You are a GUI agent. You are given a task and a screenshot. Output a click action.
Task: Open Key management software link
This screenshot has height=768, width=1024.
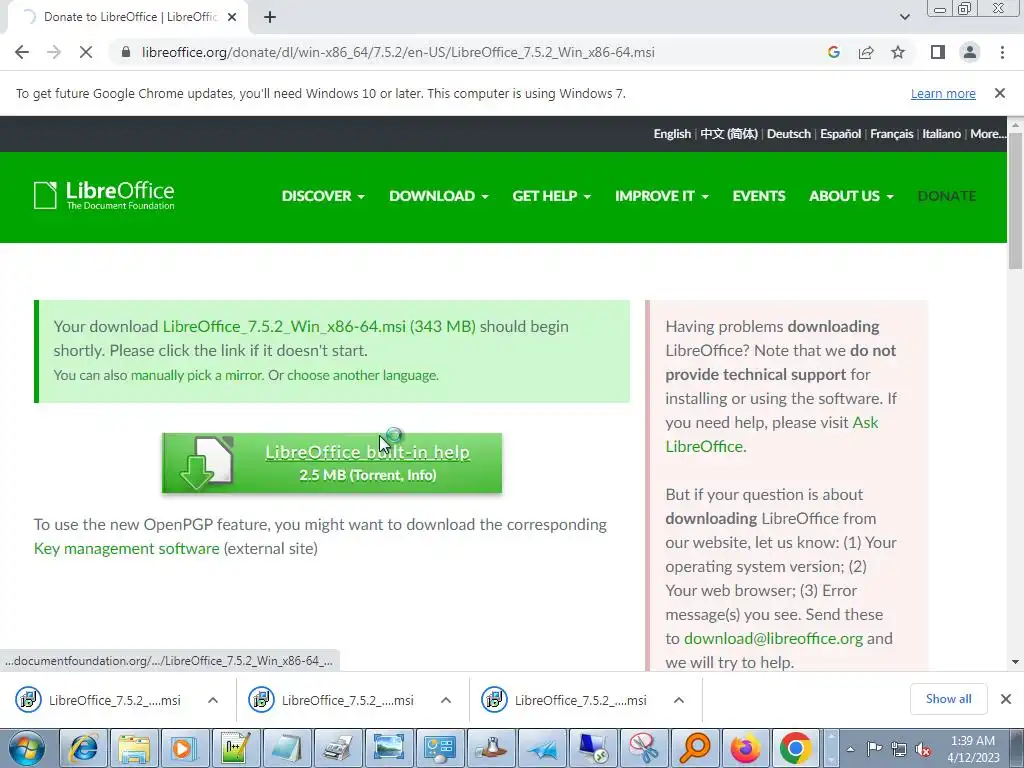(x=127, y=549)
